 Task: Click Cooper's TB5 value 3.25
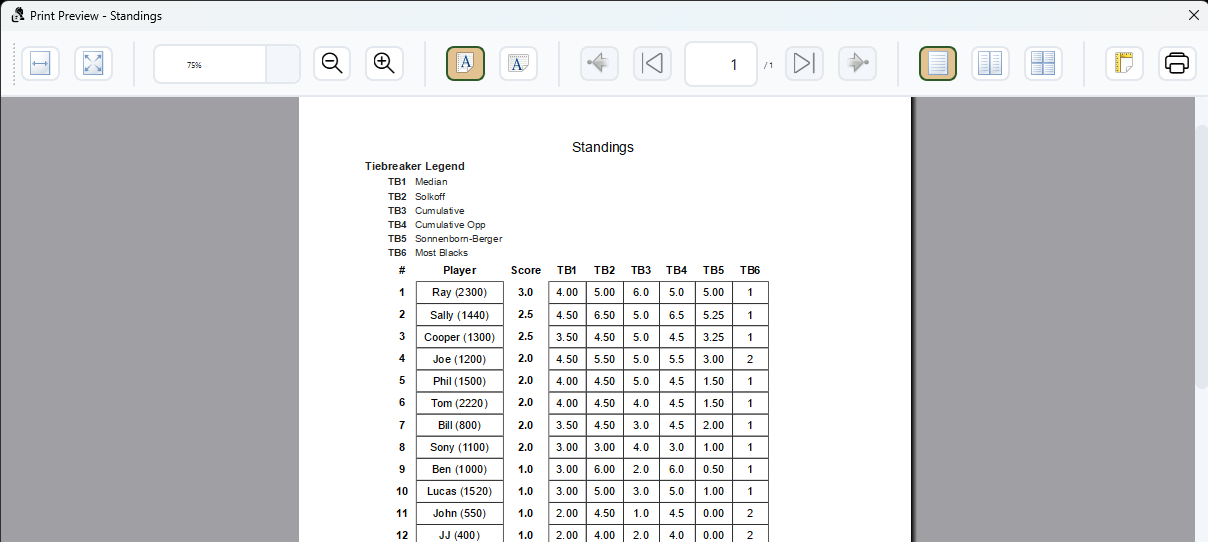tap(713, 337)
